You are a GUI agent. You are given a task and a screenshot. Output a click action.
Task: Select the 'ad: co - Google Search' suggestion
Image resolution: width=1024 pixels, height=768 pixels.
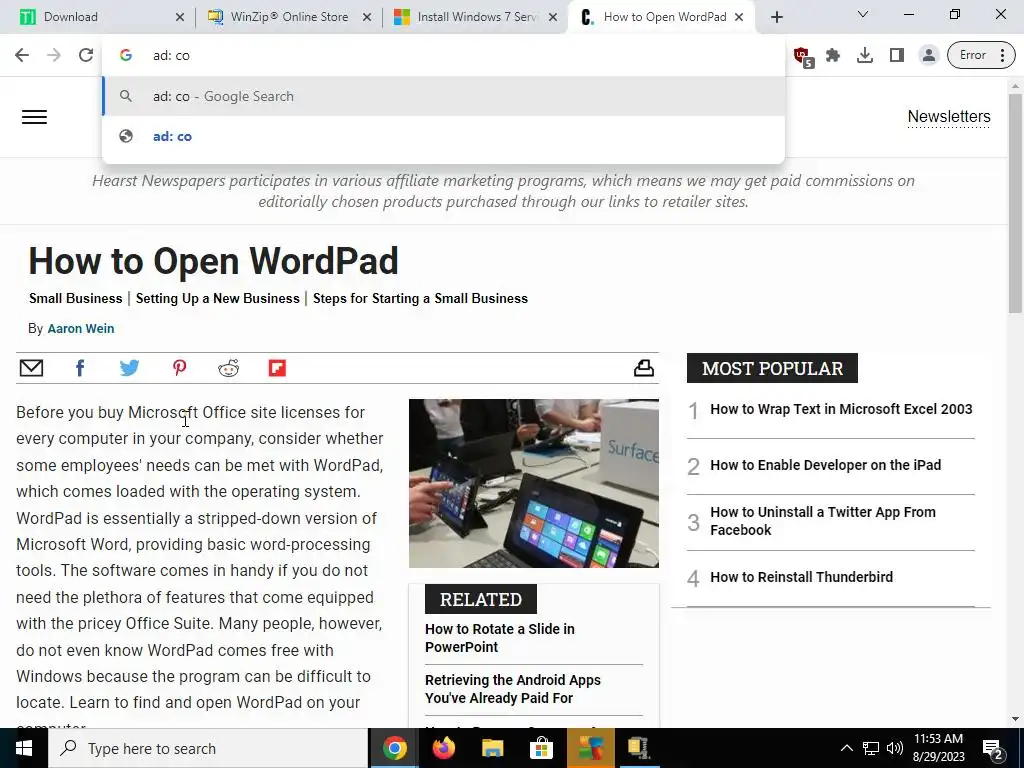click(x=444, y=96)
